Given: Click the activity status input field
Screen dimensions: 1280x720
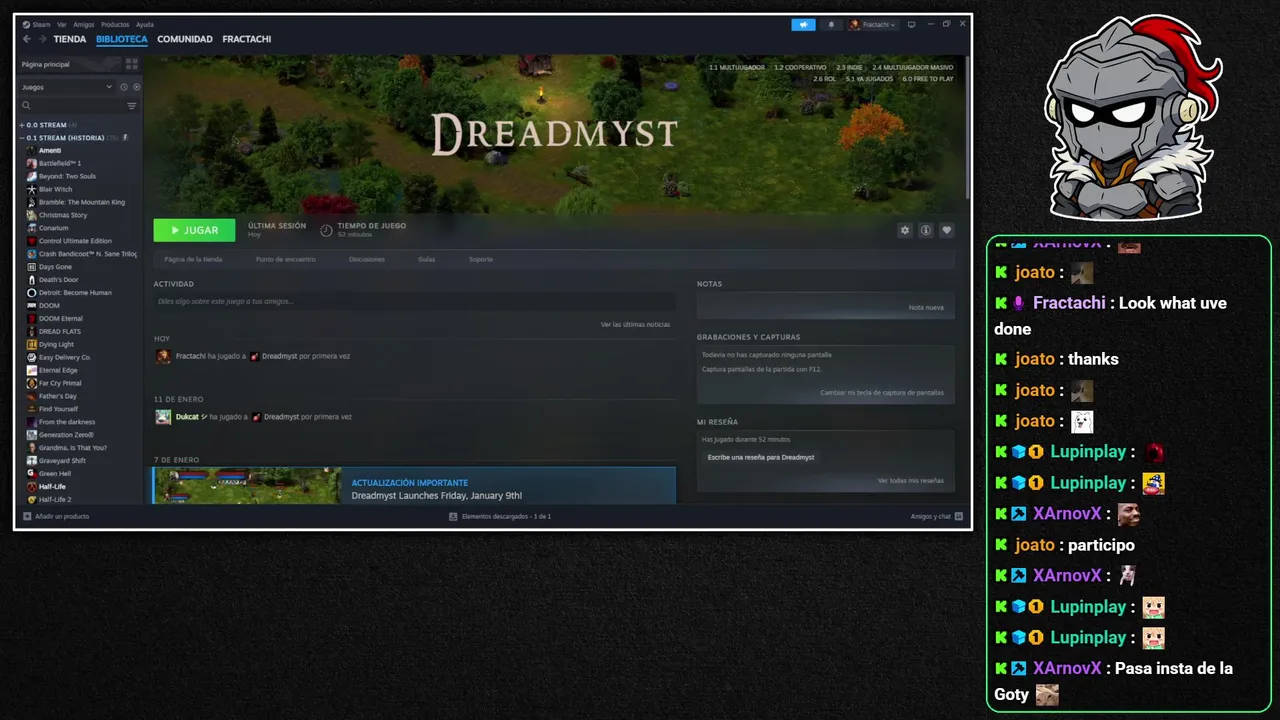Looking at the screenshot, I should point(414,301).
